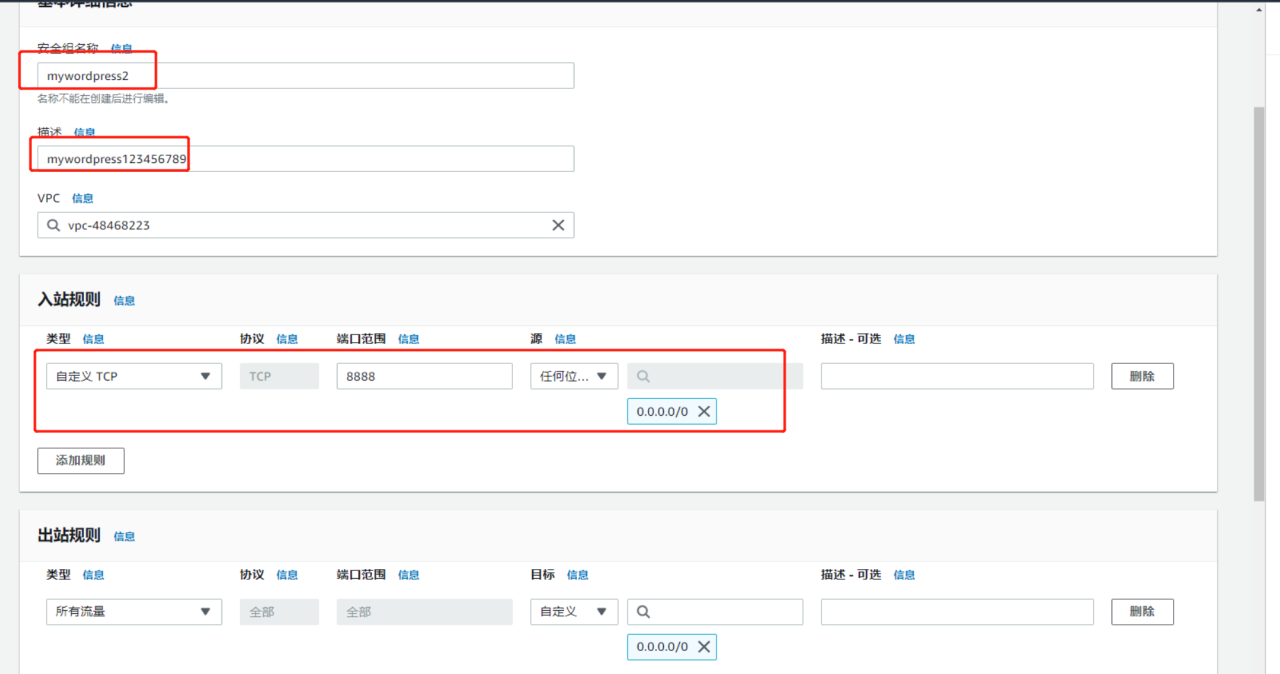Open the 信息 link beside 端口范围
The image size is (1280, 674).
tap(408, 338)
